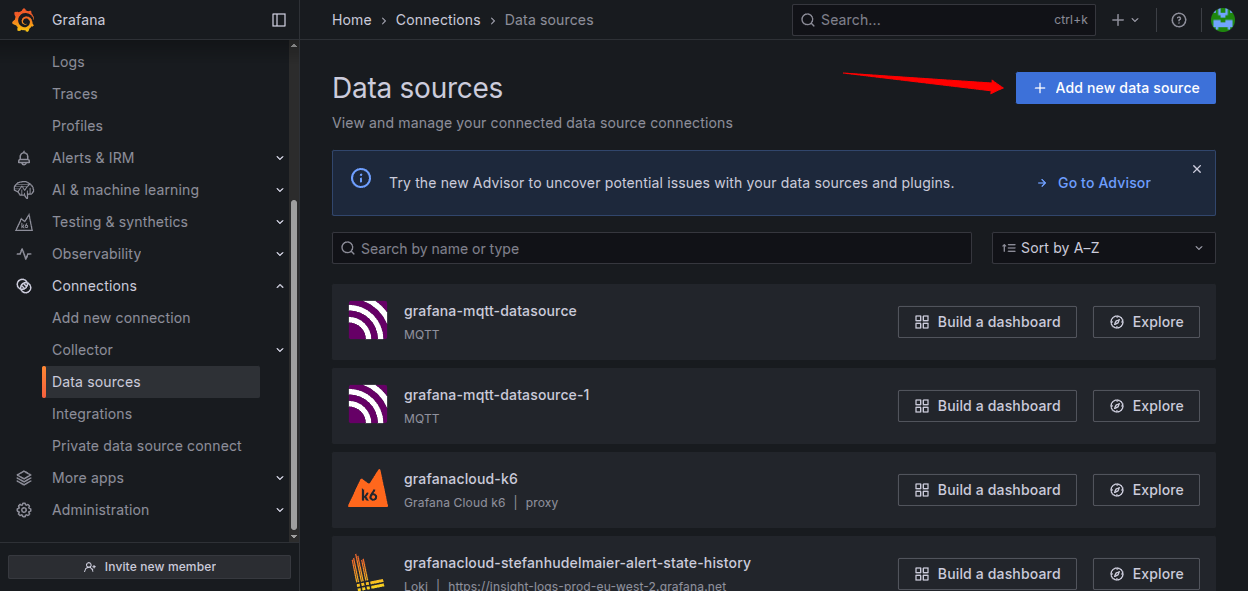Explore the grafana-mqtt-datasource row
The width and height of the screenshot is (1248, 591).
click(x=1146, y=322)
